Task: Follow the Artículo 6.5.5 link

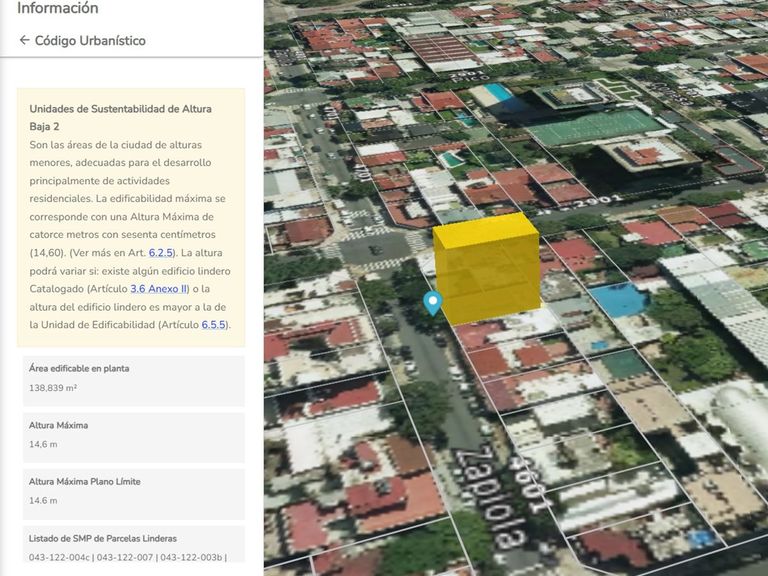Action: pyautogui.click(x=214, y=325)
